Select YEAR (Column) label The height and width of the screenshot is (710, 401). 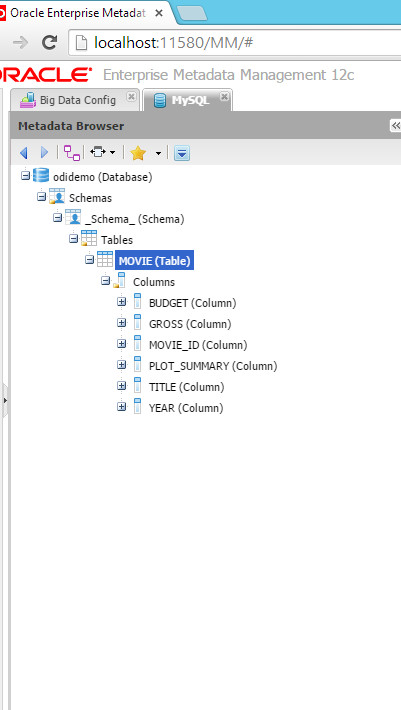click(x=186, y=408)
